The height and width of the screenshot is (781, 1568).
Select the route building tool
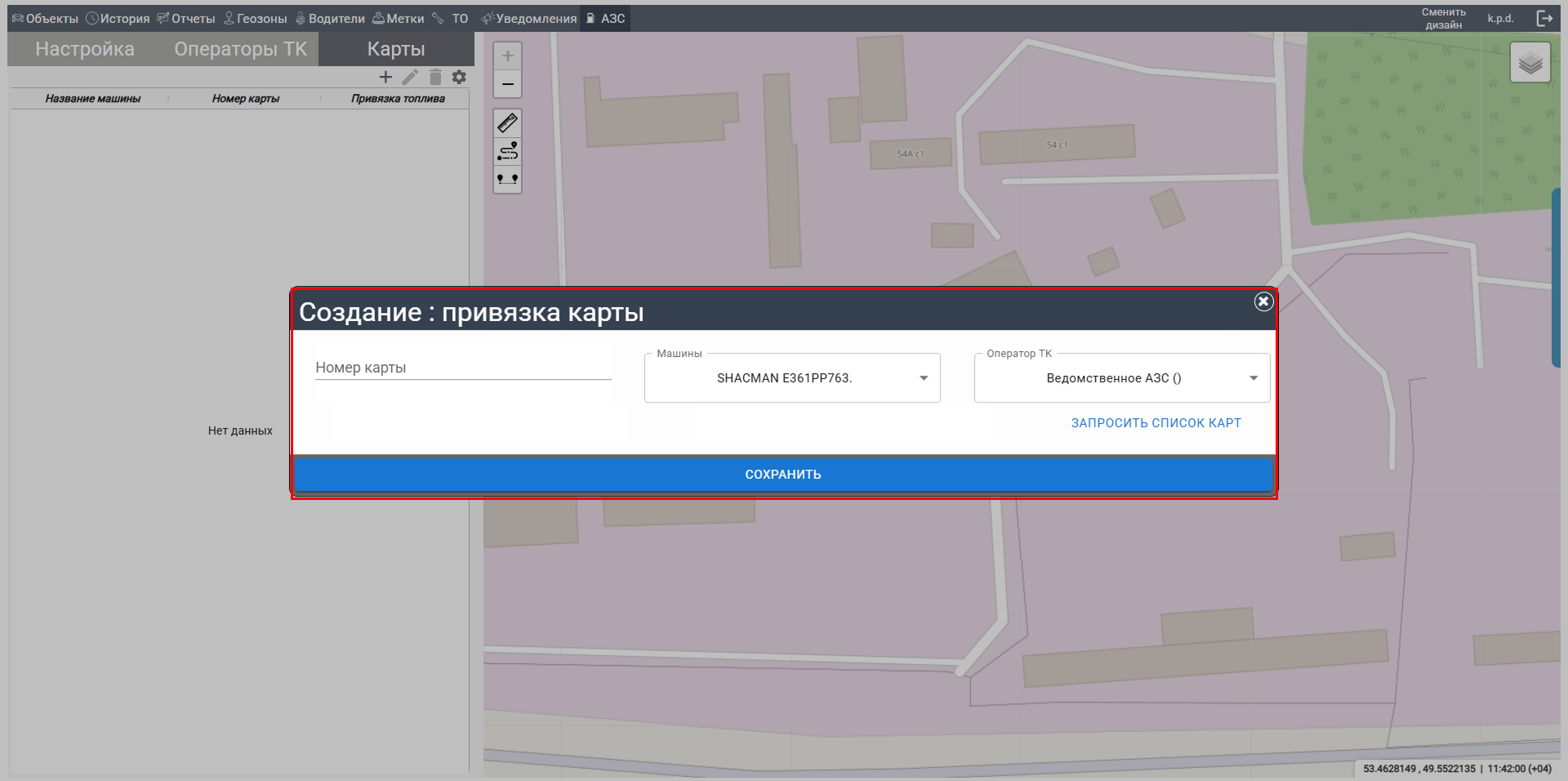[507, 151]
